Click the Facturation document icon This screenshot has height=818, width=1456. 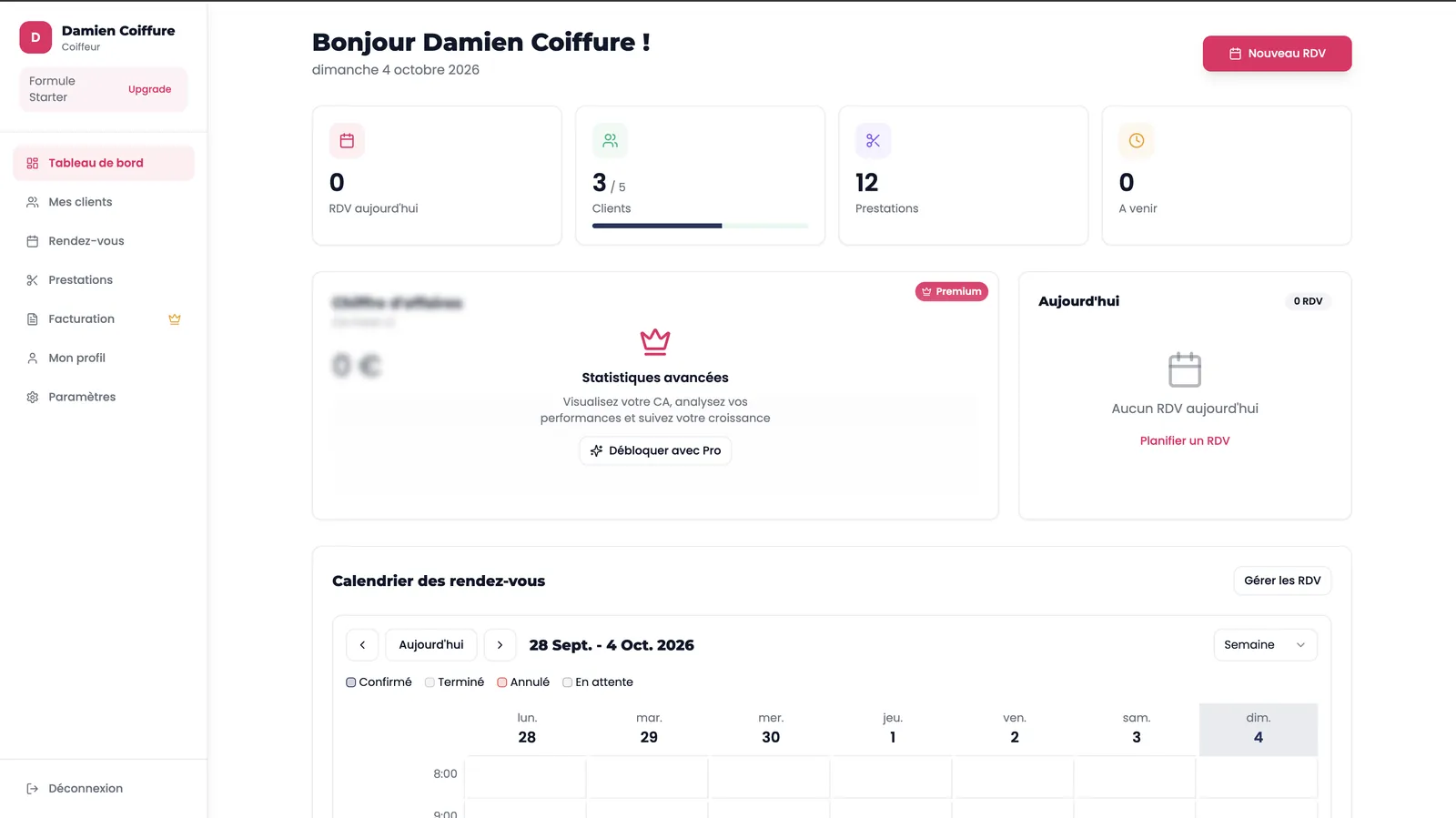click(33, 319)
